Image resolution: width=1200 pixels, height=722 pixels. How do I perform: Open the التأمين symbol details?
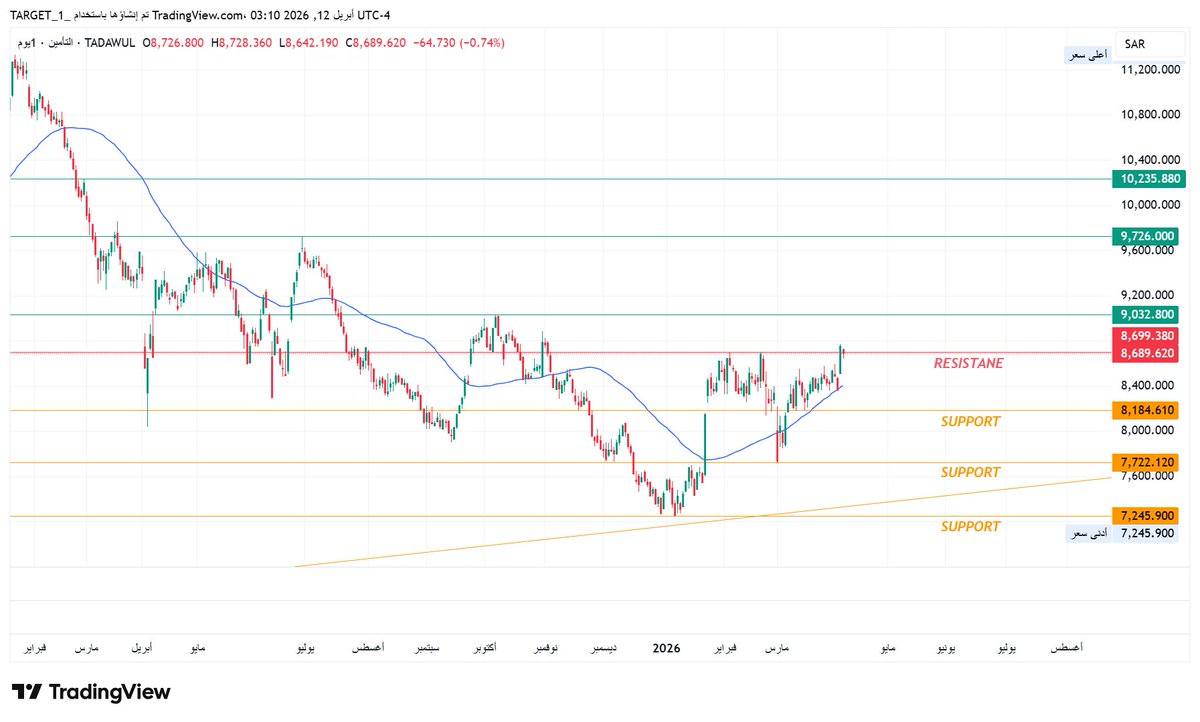tap(62, 43)
